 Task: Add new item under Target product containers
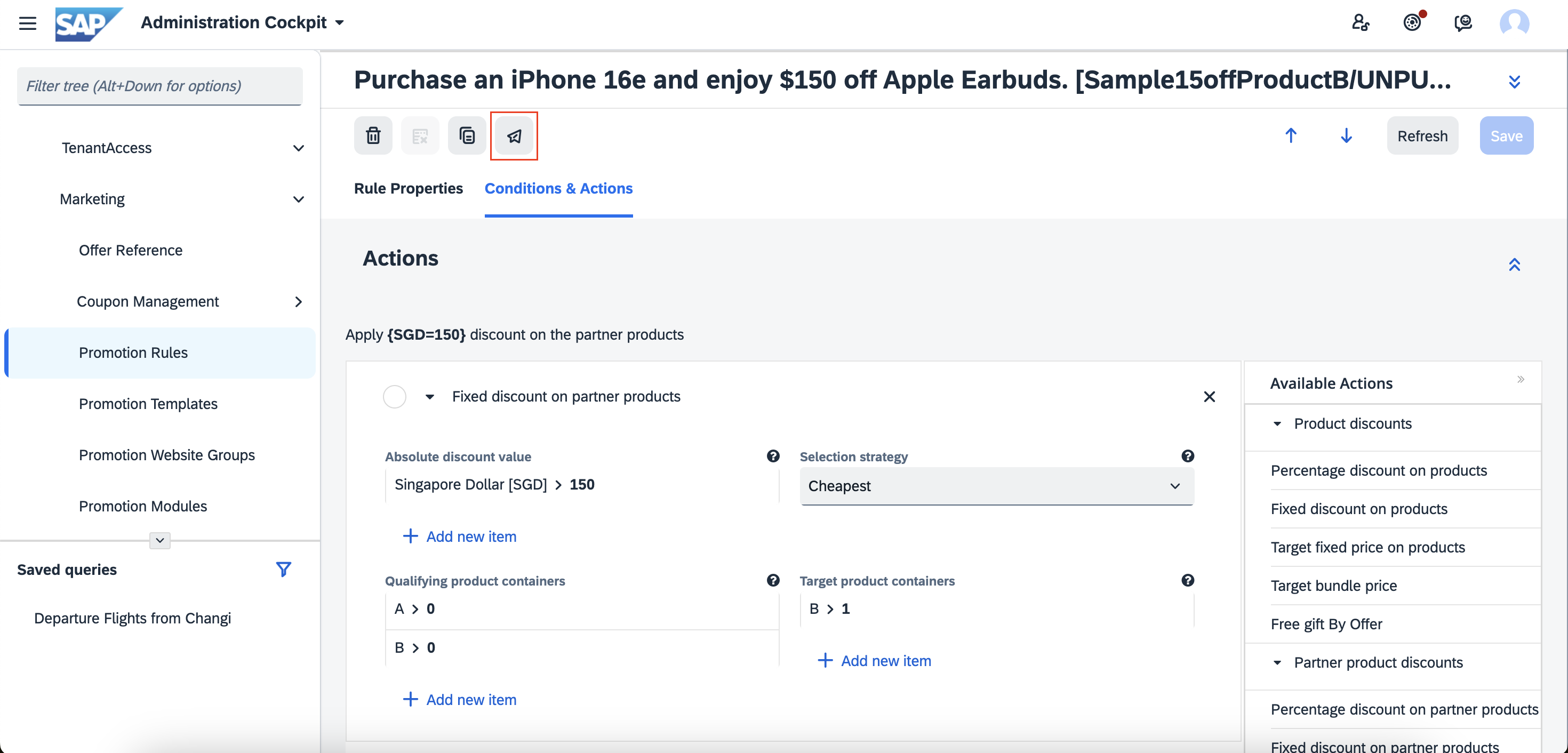coord(874,660)
